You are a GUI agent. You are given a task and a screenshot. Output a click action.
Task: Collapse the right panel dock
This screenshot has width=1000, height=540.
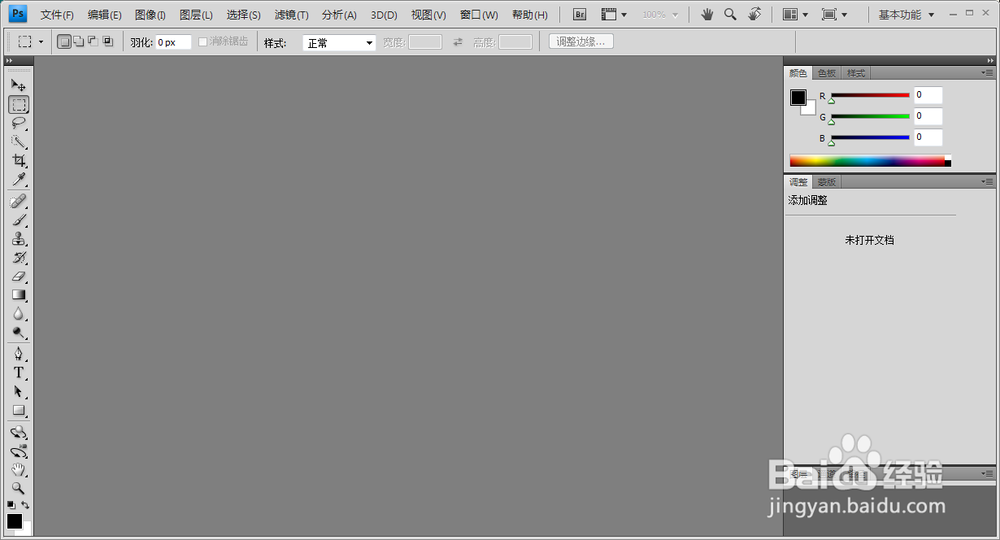(990, 61)
